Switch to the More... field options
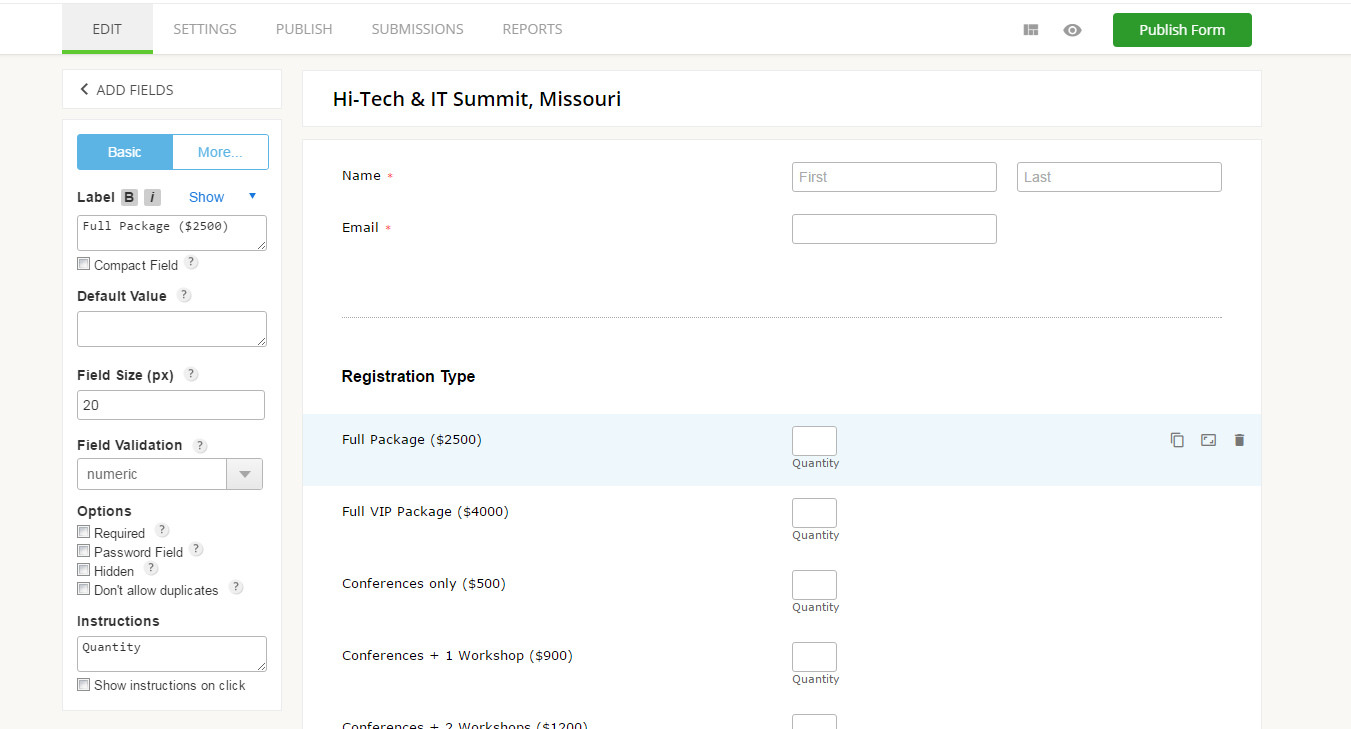 coord(220,152)
